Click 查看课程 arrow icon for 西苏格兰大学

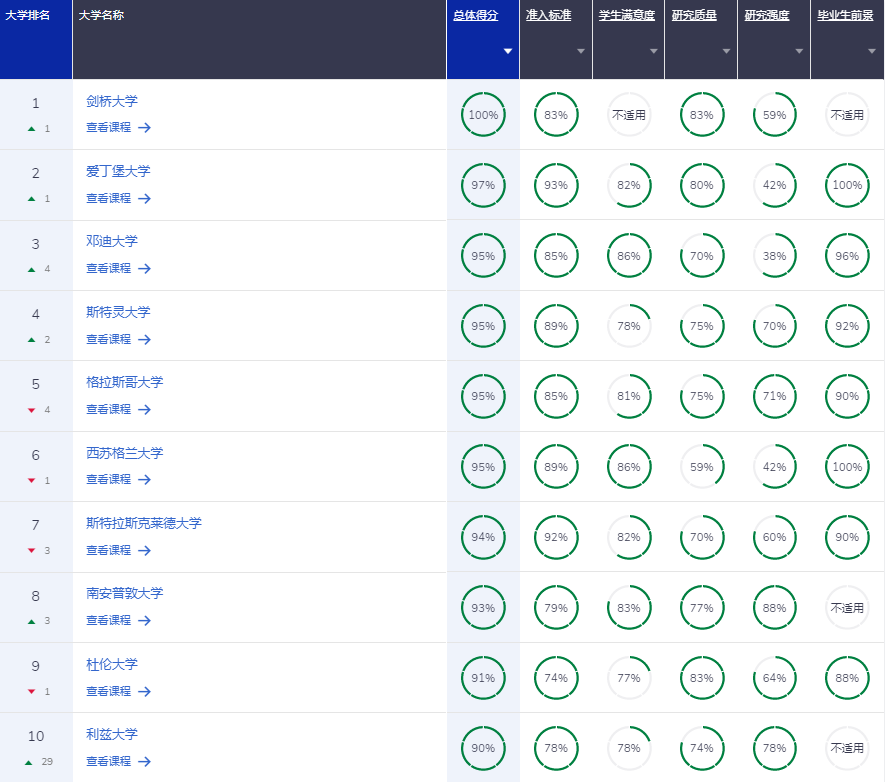click(x=144, y=480)
